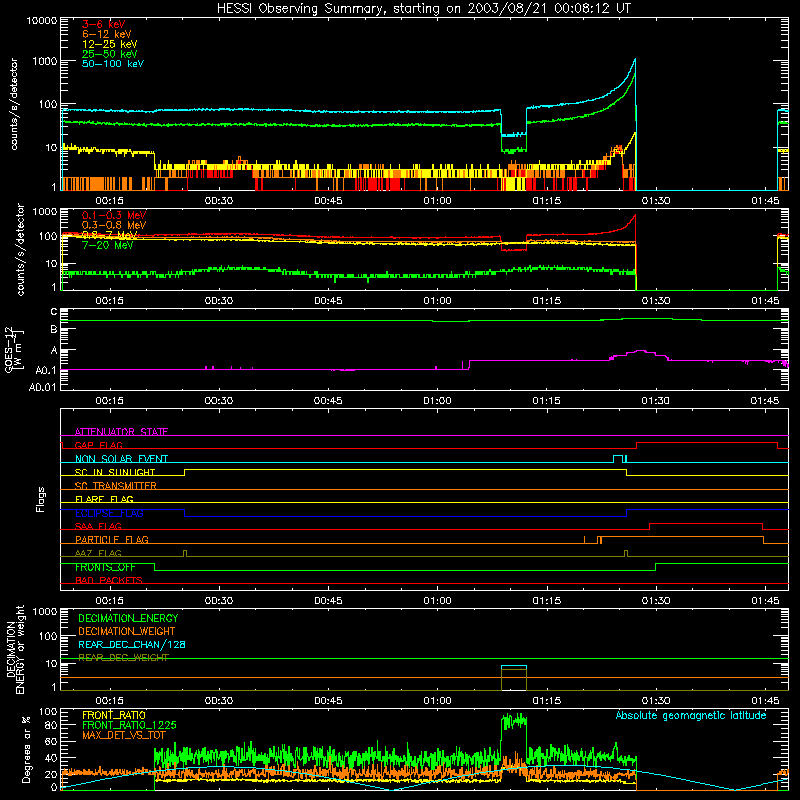
Task: Click the 01:15 time label under the MeV panel
Action: [546, 301]
